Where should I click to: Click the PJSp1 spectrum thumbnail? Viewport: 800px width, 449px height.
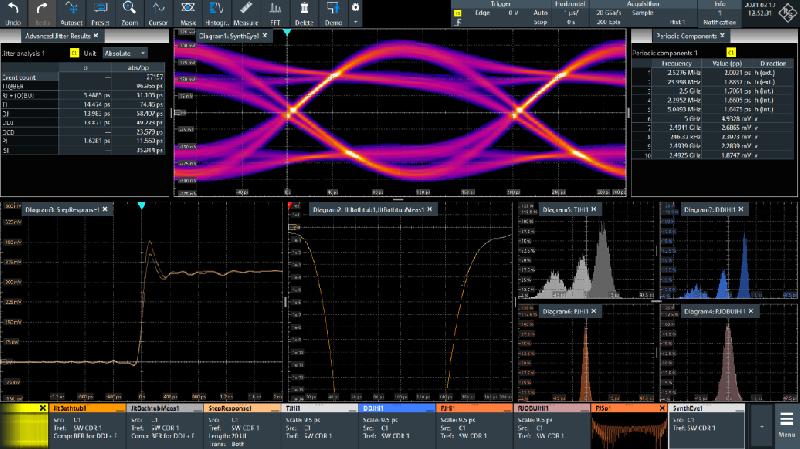tap(629, 431)
